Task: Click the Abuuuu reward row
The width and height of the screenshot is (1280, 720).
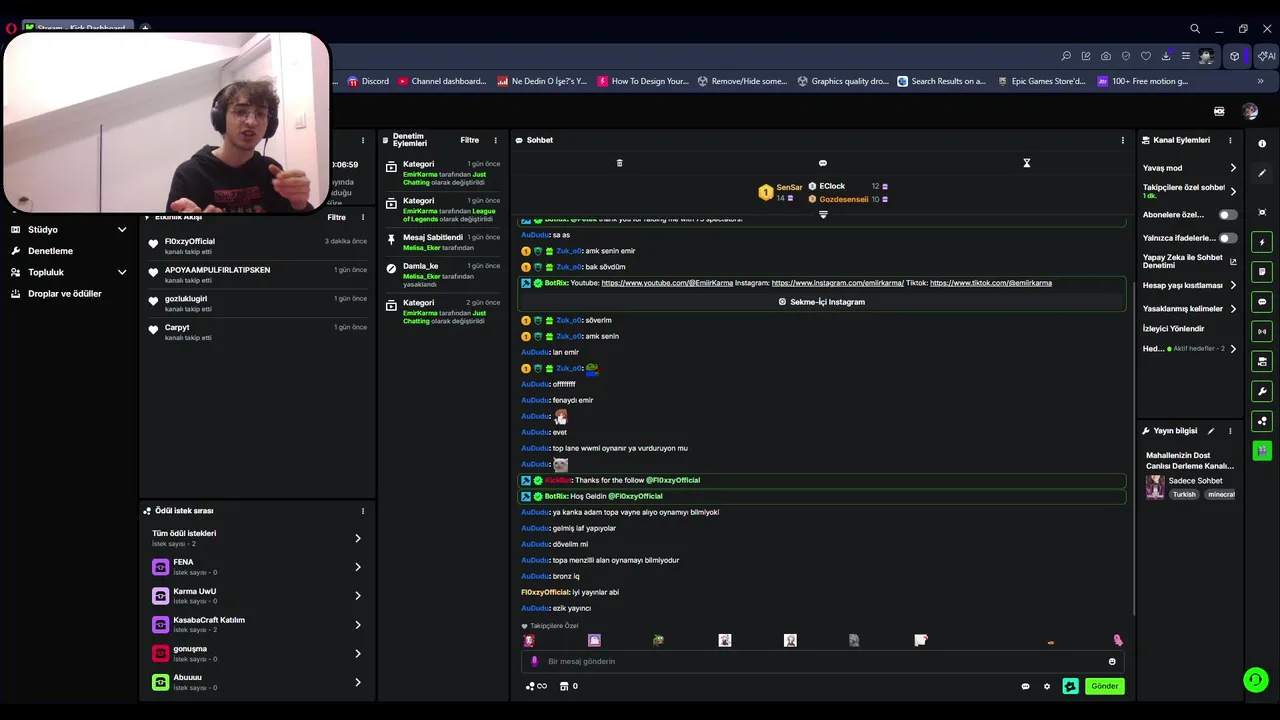Action: click(x=257, y=682)
